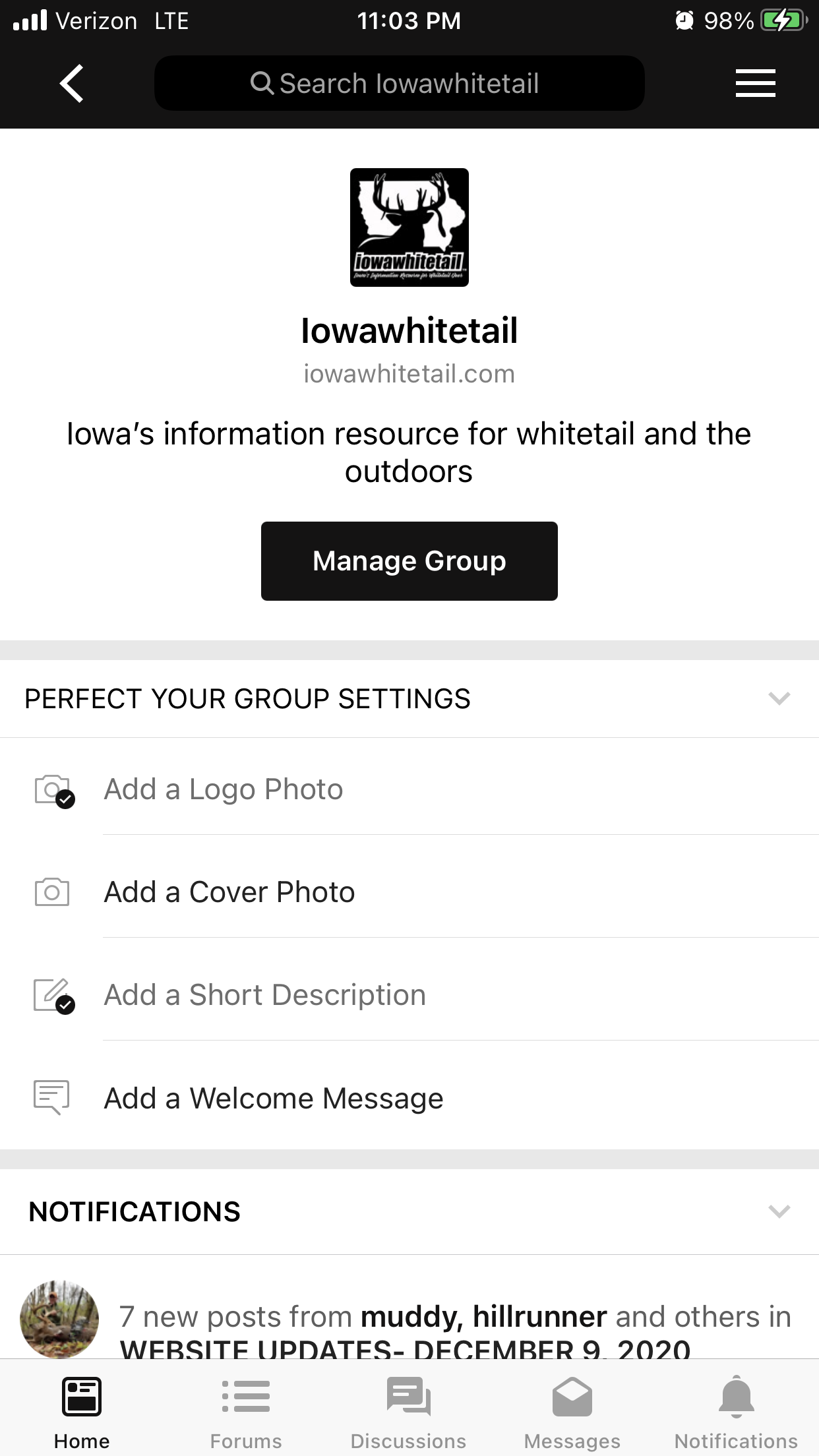This screenshot has width=819, height=1456.
Task: Open the iowawhitetail.com link
Action: coord(409,374)
